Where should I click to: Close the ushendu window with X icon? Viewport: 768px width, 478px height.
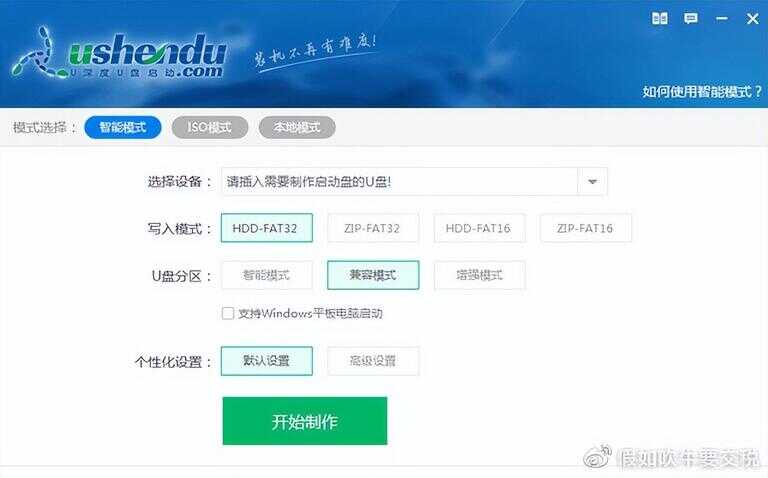click(752, 19)
